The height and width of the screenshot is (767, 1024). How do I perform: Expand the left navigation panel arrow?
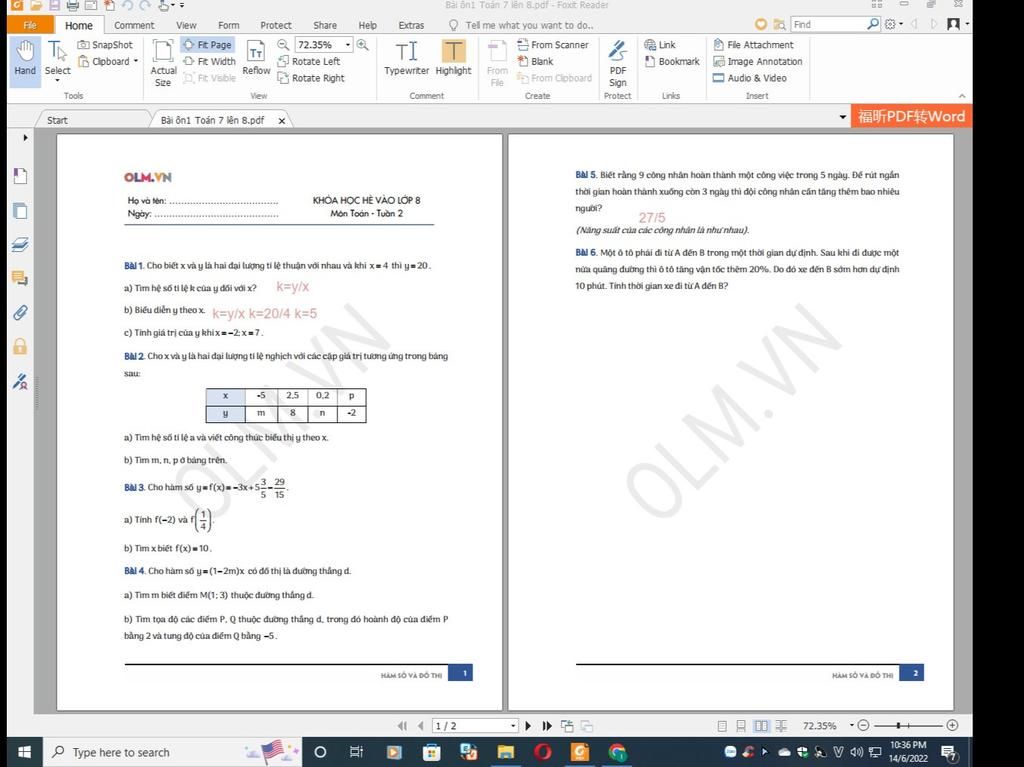25,137
